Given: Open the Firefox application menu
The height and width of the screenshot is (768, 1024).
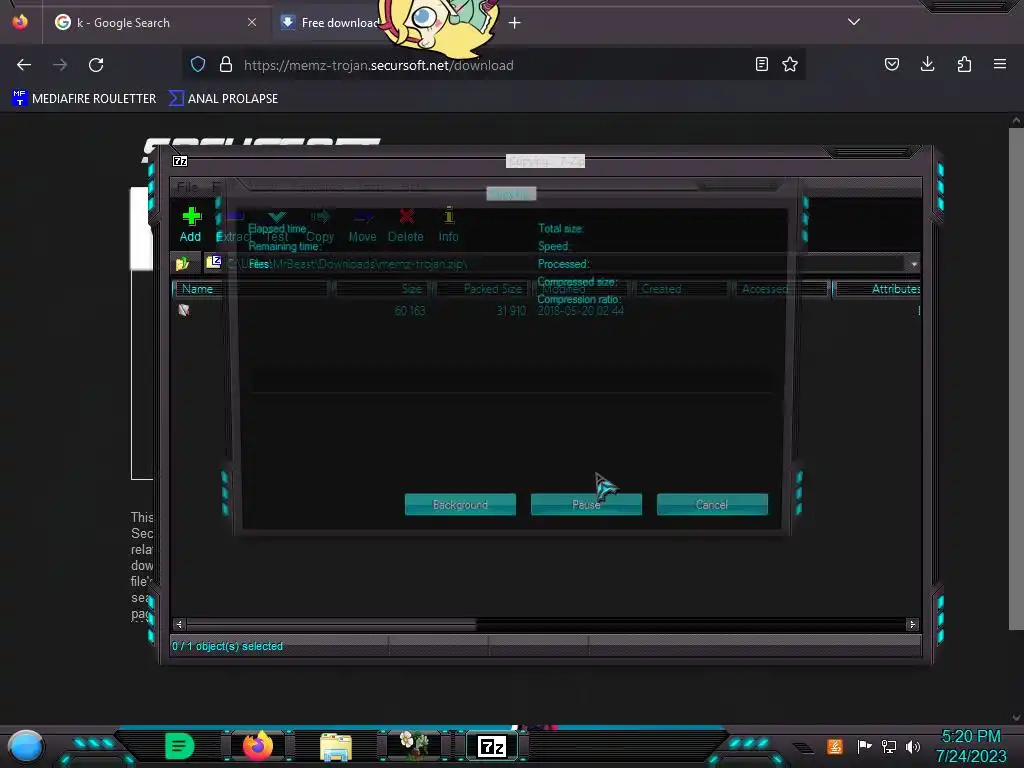Looking at the screenshot, I should (1000, 64).
